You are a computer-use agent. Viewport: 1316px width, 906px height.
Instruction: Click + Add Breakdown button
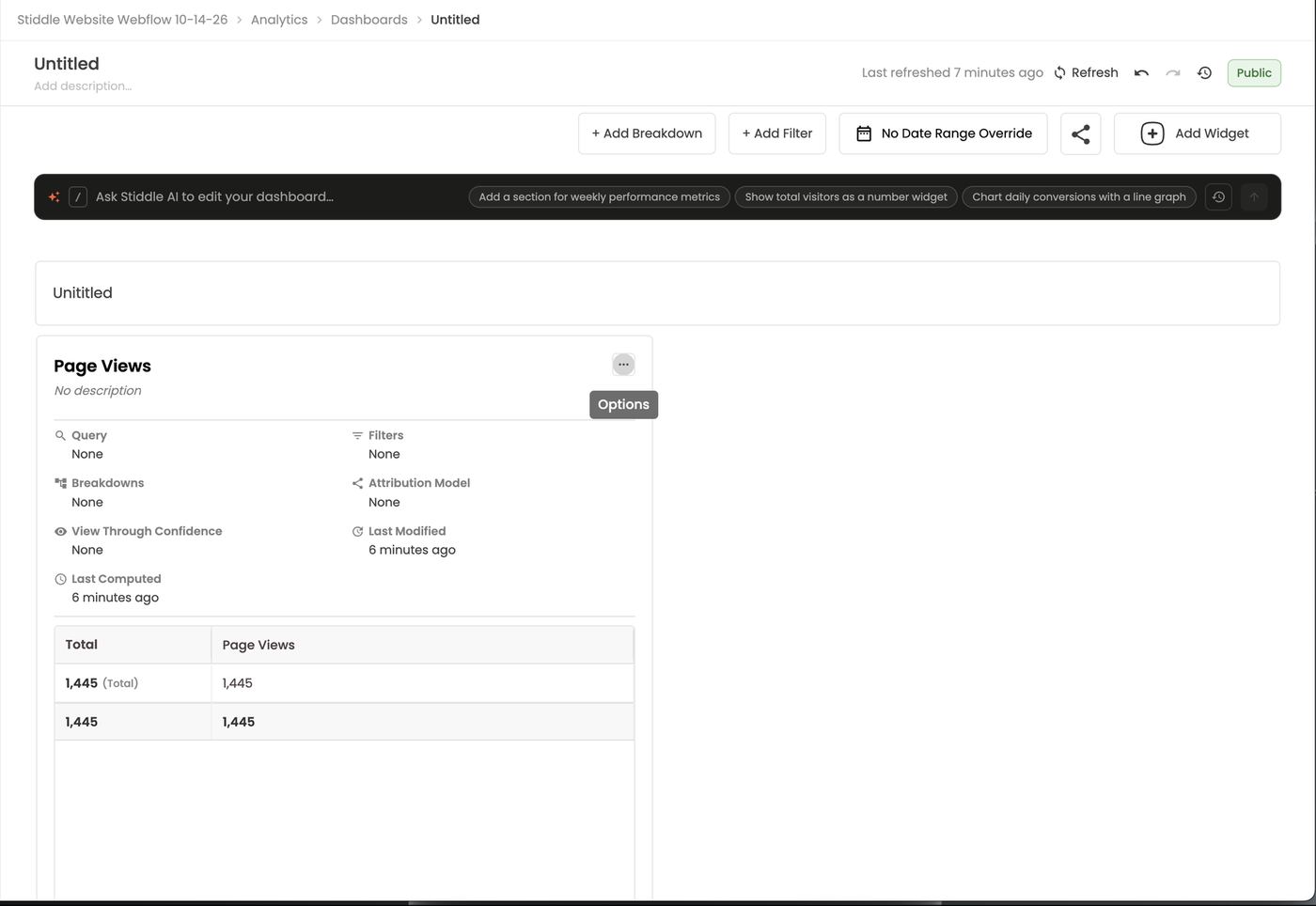647,133
